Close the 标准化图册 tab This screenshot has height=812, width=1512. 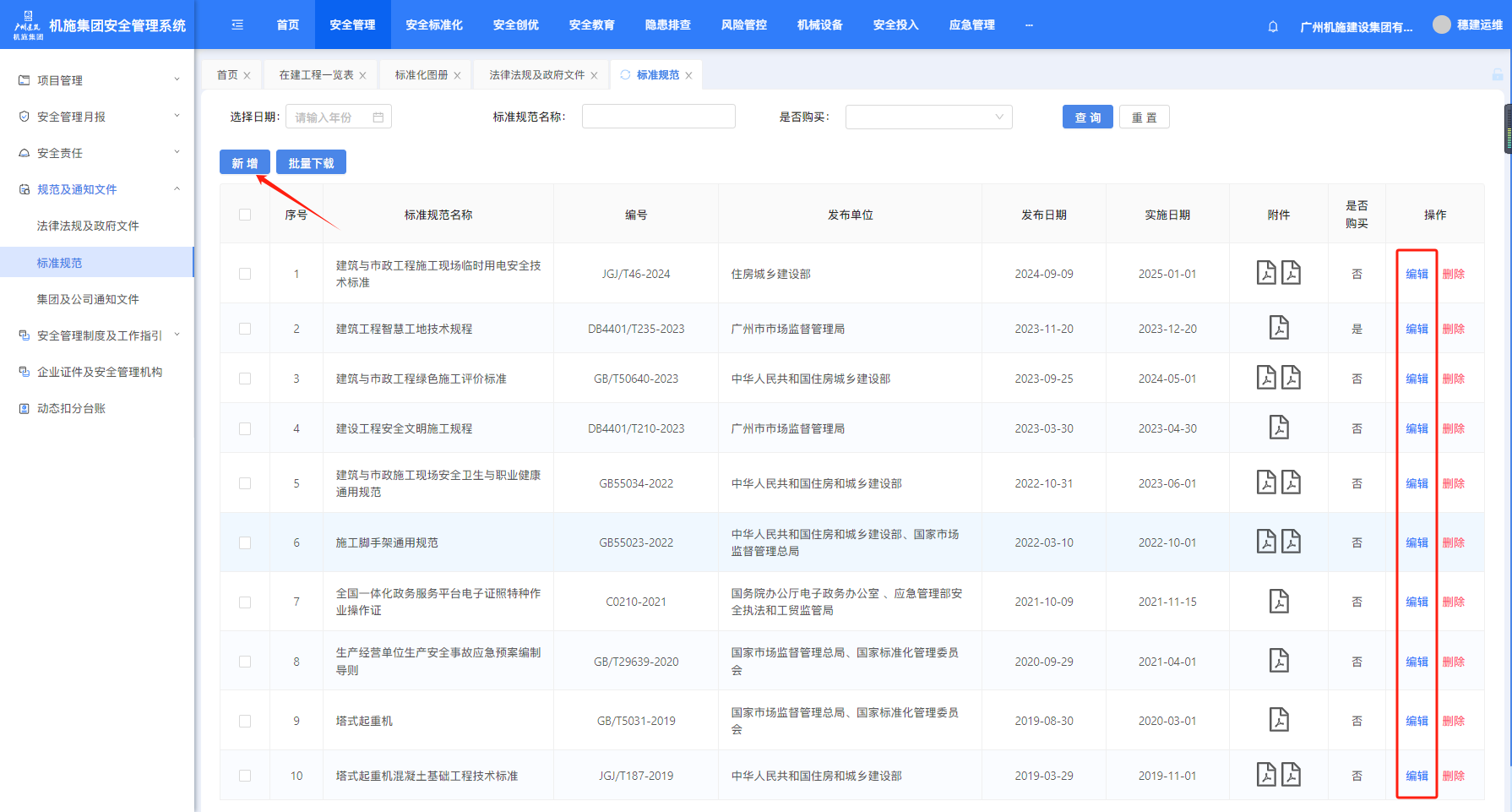click(x=457, y=75)
